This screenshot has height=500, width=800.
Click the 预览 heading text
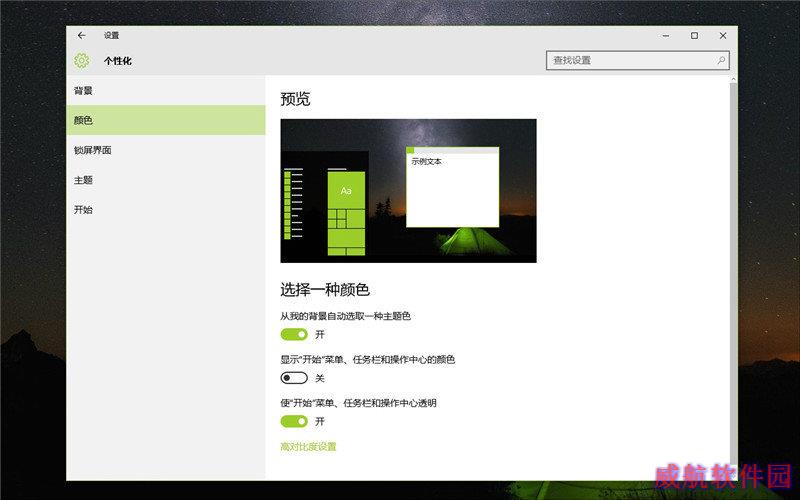tap(295, 98)
